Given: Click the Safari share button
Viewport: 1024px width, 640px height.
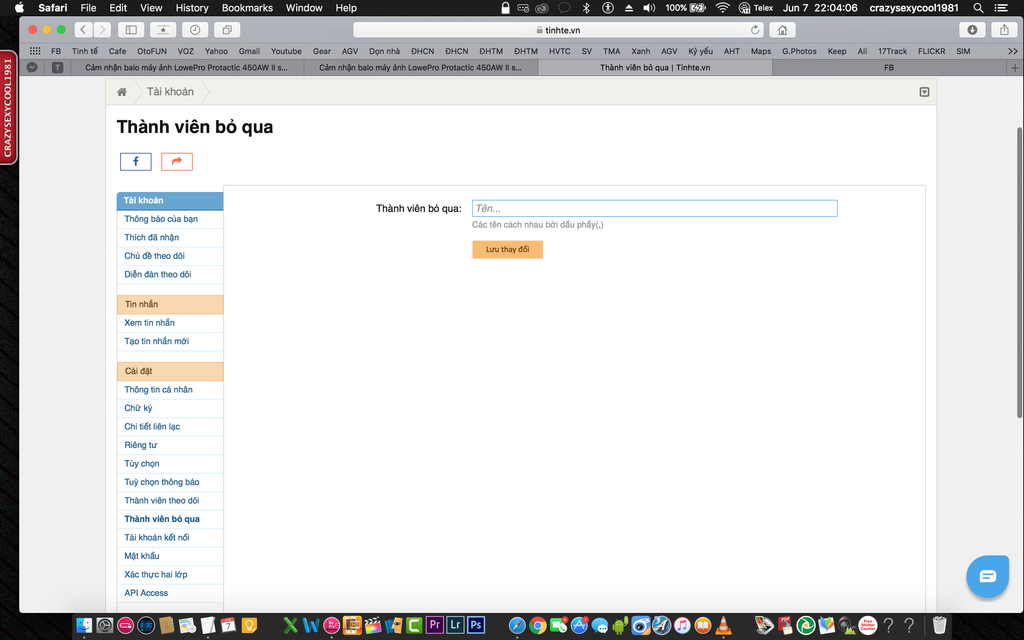Looking at the screenshot, I should [x=1004, y=30].
